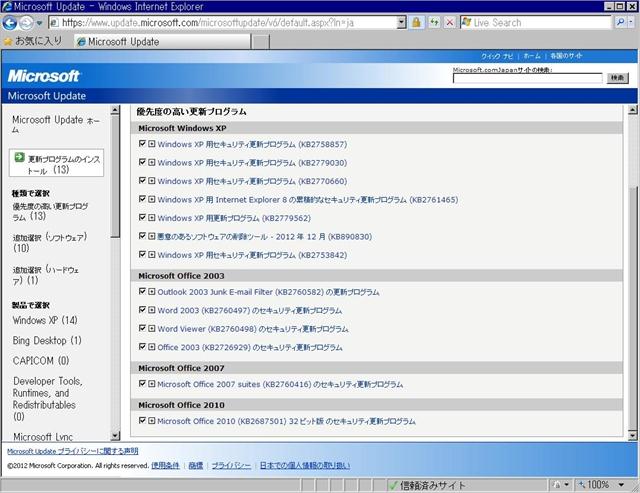Expand details for KB2770660 update

(x=151, y=180)
